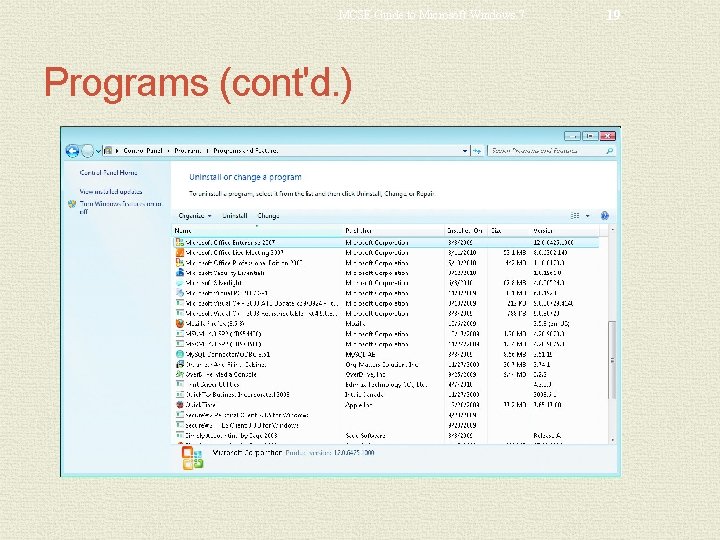Click the shield icon beside Turn Windows features
Image resolution: width=720 pixels, height=540 pixels.
[x=72, y=204]
